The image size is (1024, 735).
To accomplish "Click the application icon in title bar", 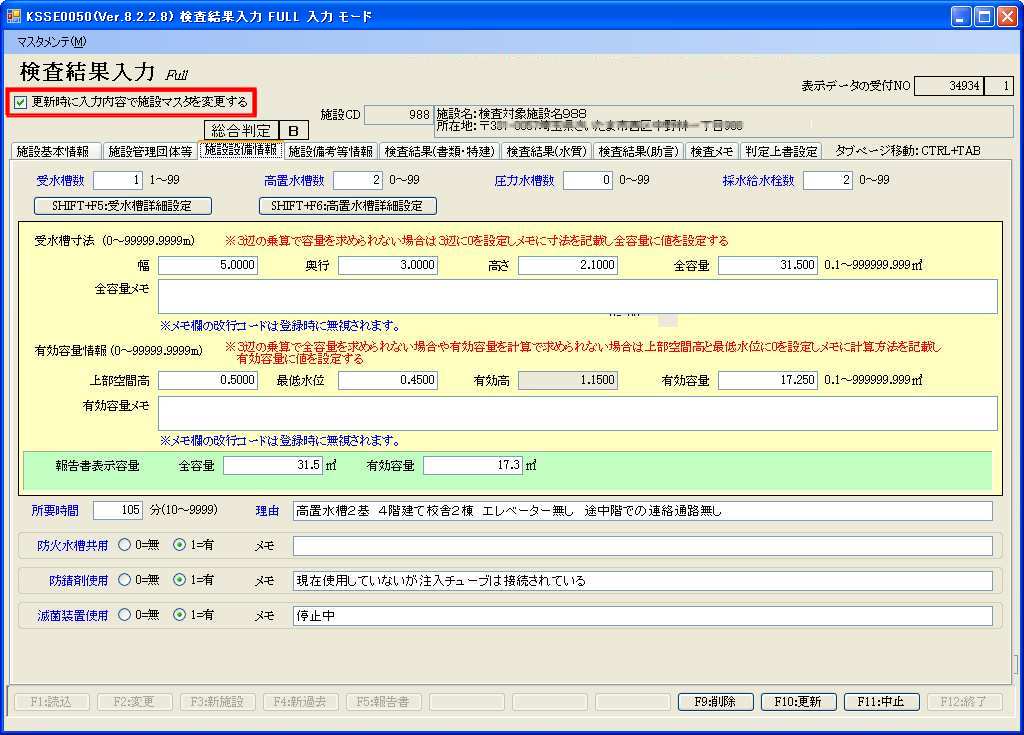I will (x=14, y=16).
